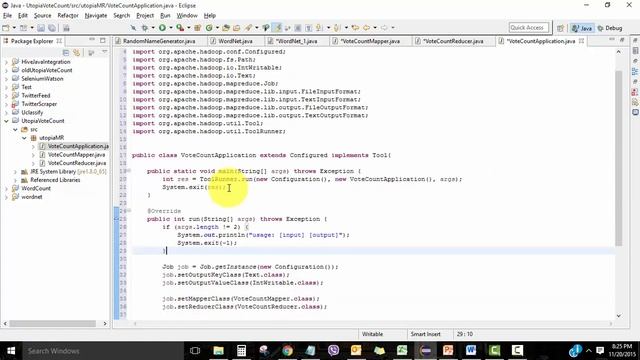Click the New Java Package toolbar icon
Image resolution: width=640 pixels, height=360 pixels.
pos(198,28)
